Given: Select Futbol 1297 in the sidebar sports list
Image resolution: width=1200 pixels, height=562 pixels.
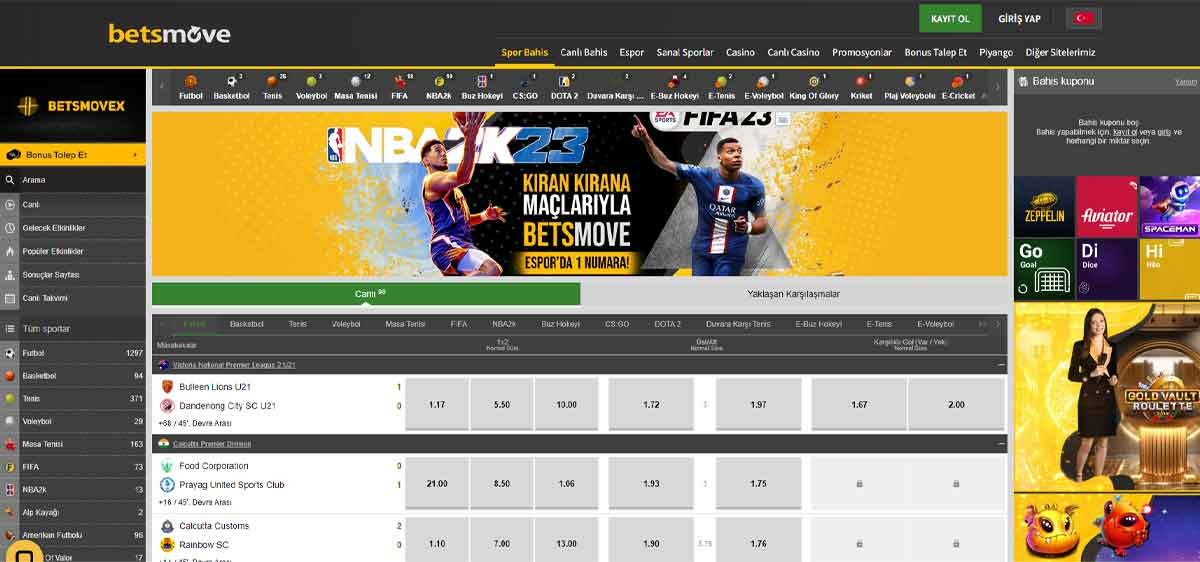Looking at the screenshot, I should pyautogui.click(x=73, y=353).
